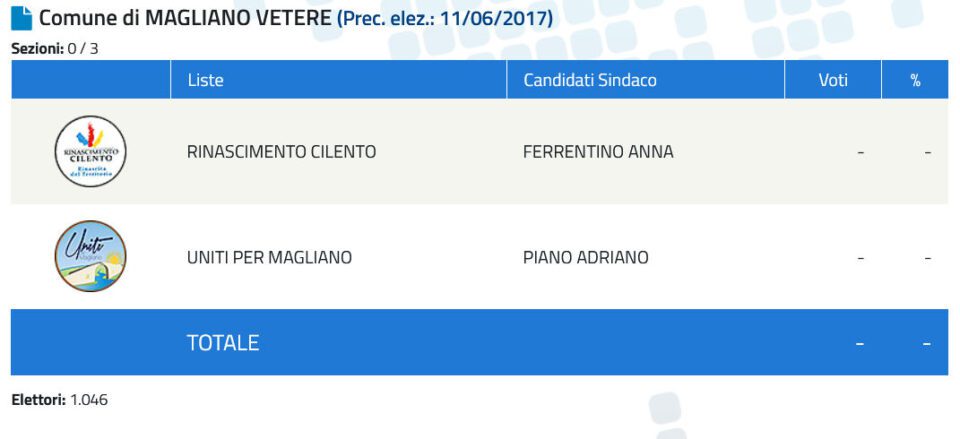Click the votes dash for Ferrentino Anna
The image size is (960, 439).
pos(861,152)
